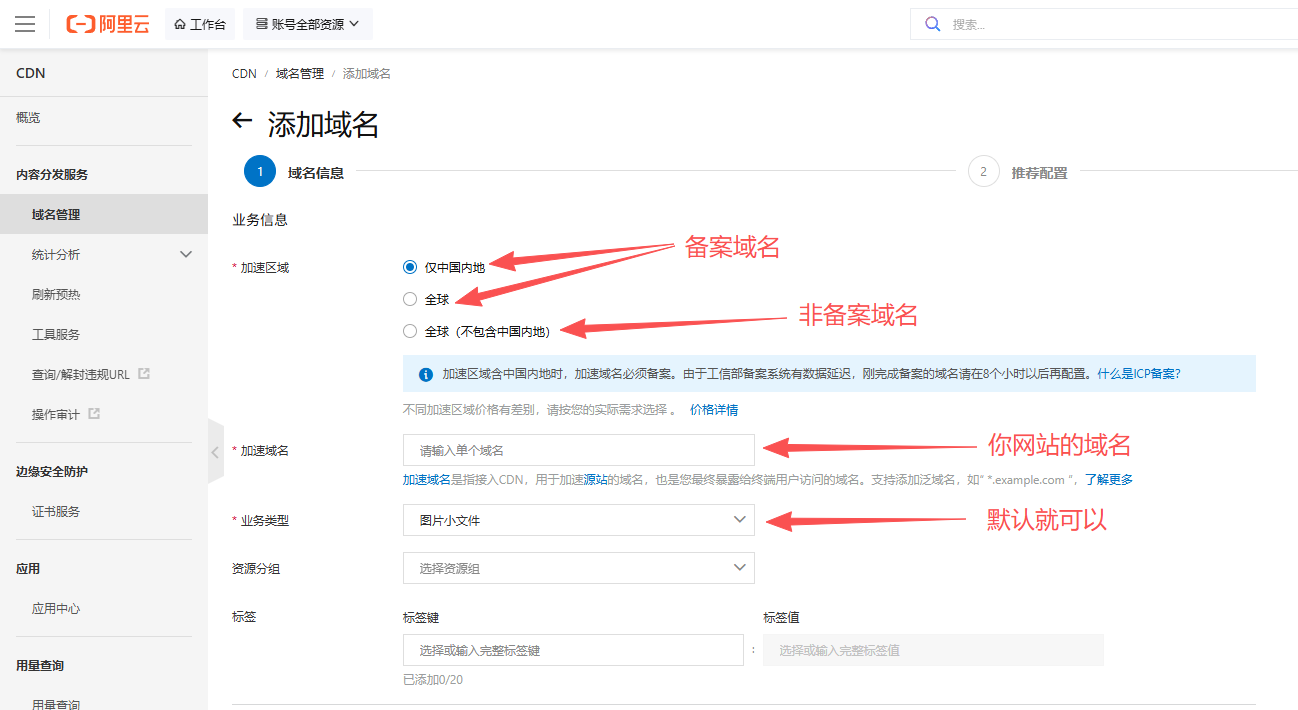This screenshot has width=1298, height=710.
Task: Focus the top search box
Action: tap(1104, 24)
